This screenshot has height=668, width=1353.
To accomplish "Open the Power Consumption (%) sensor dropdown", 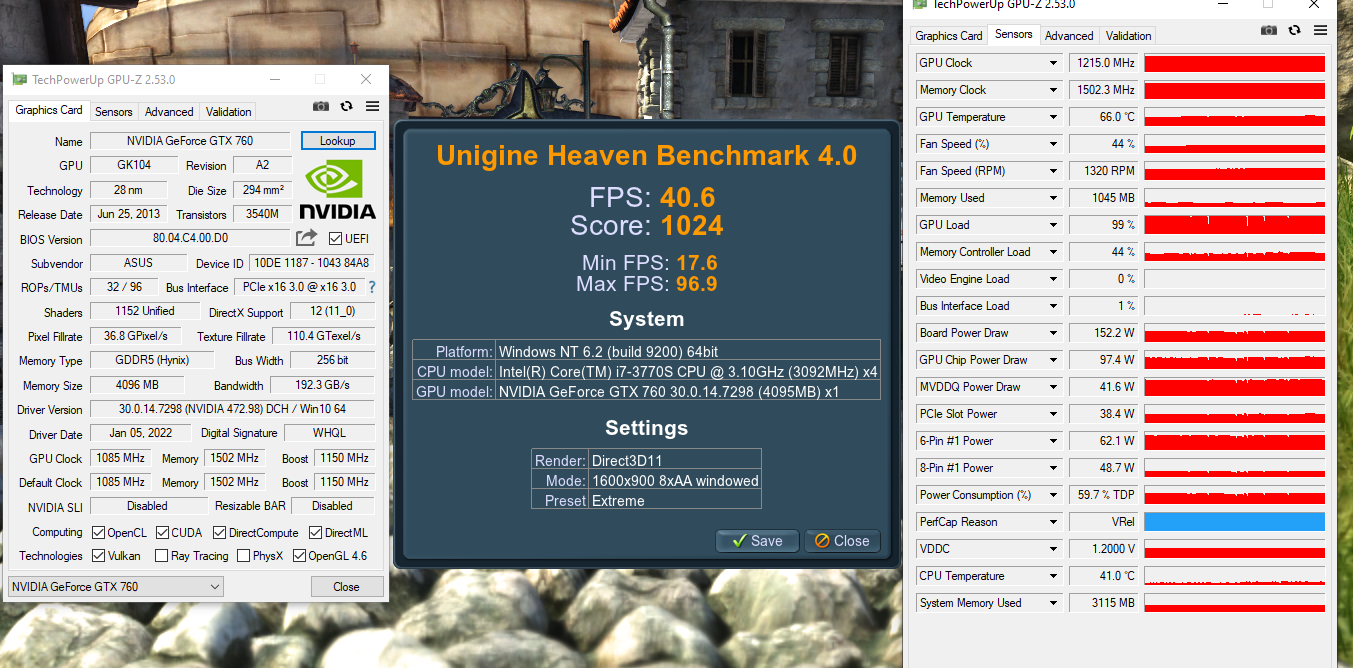I will click(x=1053, y=495).
